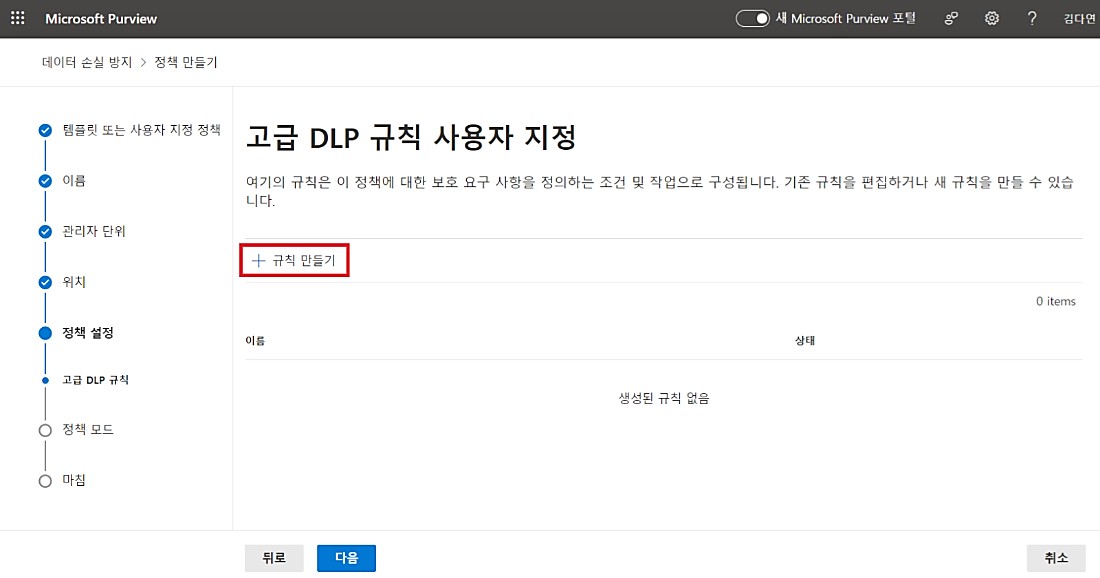Toggle the new Microsoft Purview portal switch
This screenshot has height=578, width=1100.
(753, 19)
